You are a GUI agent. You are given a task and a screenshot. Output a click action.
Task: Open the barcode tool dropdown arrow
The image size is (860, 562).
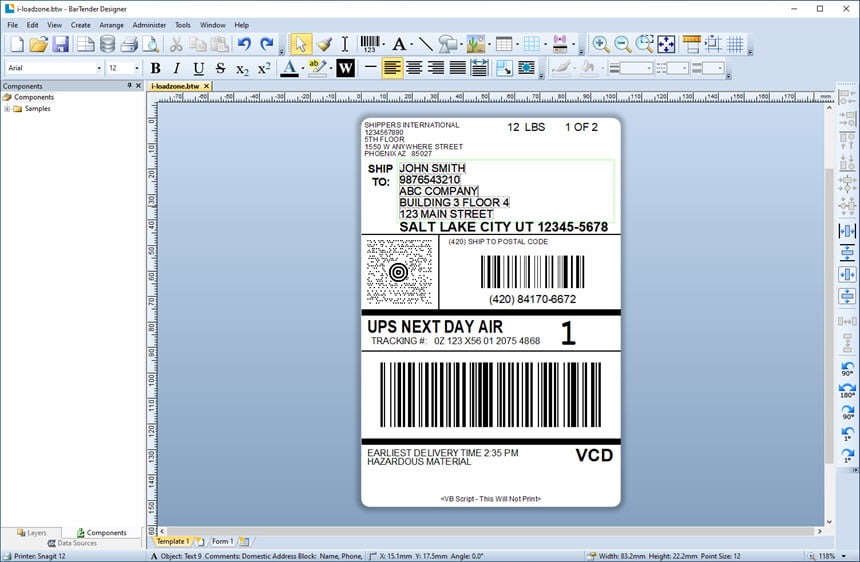383,44
